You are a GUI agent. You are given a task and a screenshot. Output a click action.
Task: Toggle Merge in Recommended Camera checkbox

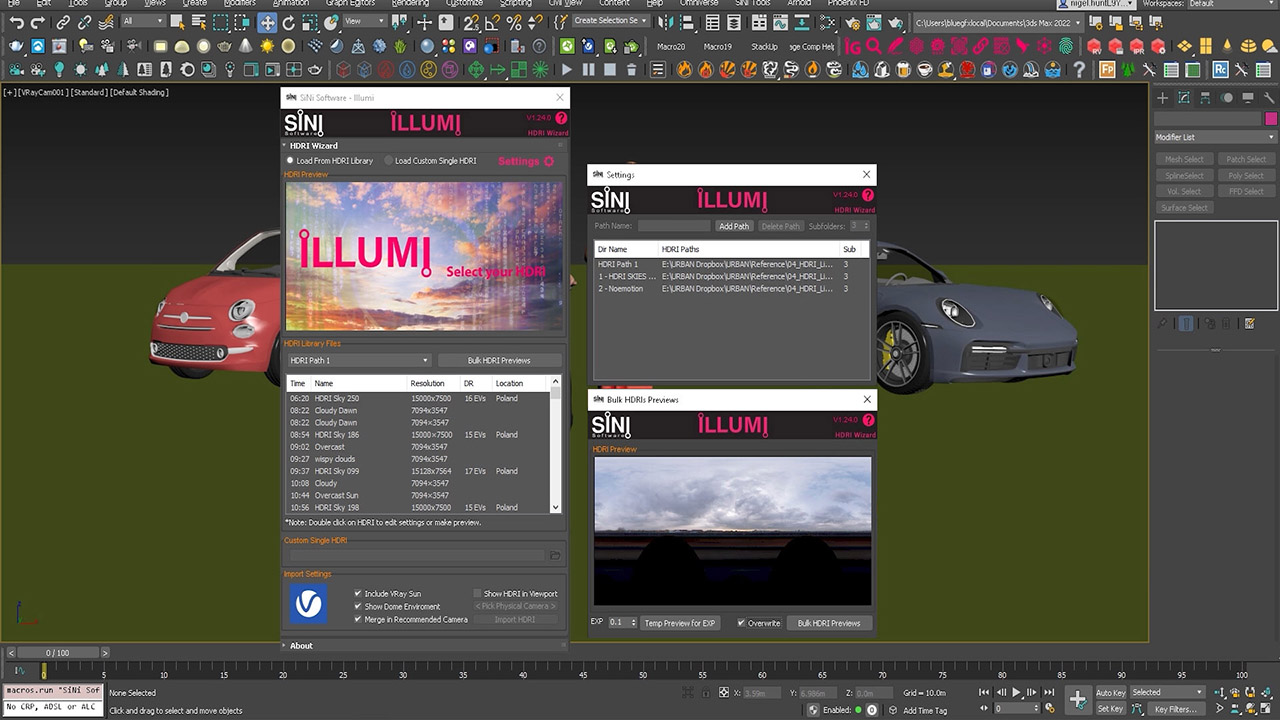coord(358,619)
